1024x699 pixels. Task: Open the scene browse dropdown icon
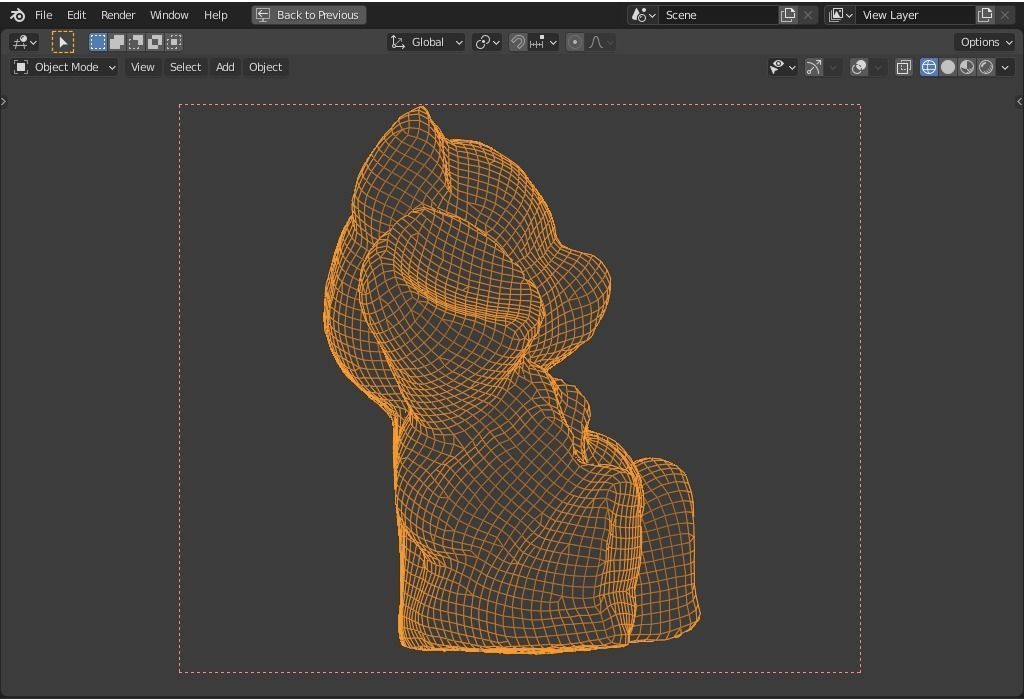click(643, 15)
